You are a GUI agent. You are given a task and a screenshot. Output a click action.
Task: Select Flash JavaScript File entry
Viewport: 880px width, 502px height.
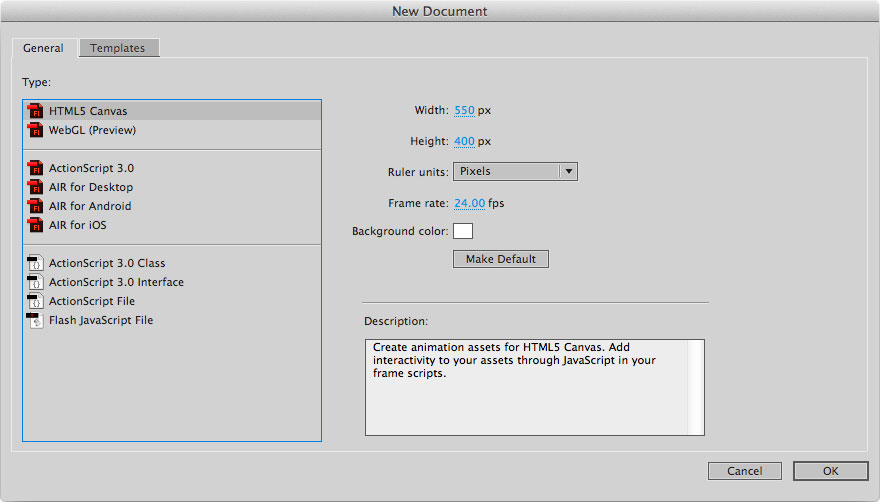click(x=172, y=320)
